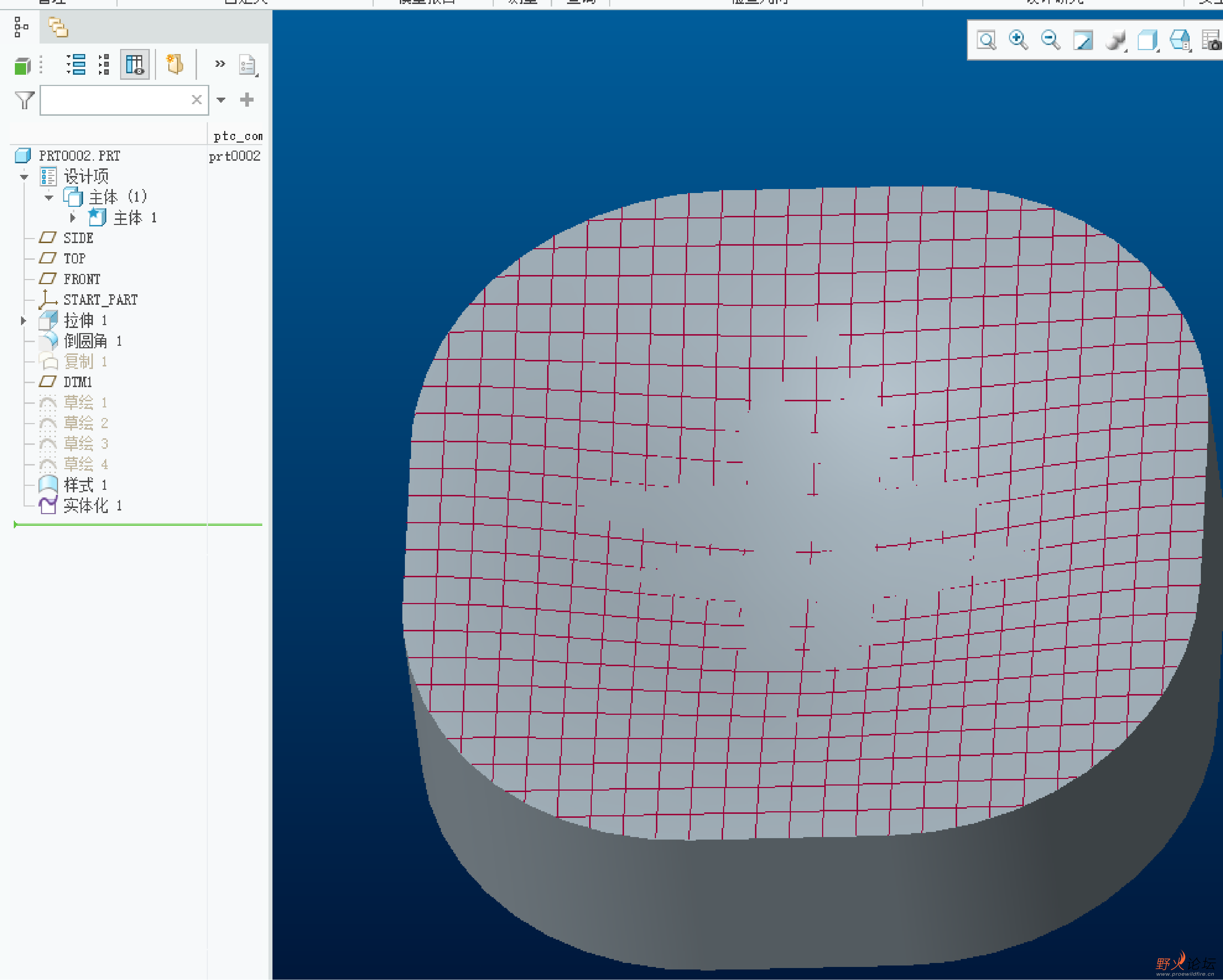Toggle the tree columns display button
The width and height of the screenshot is (1223, 980).
click(x=135, y=65)
